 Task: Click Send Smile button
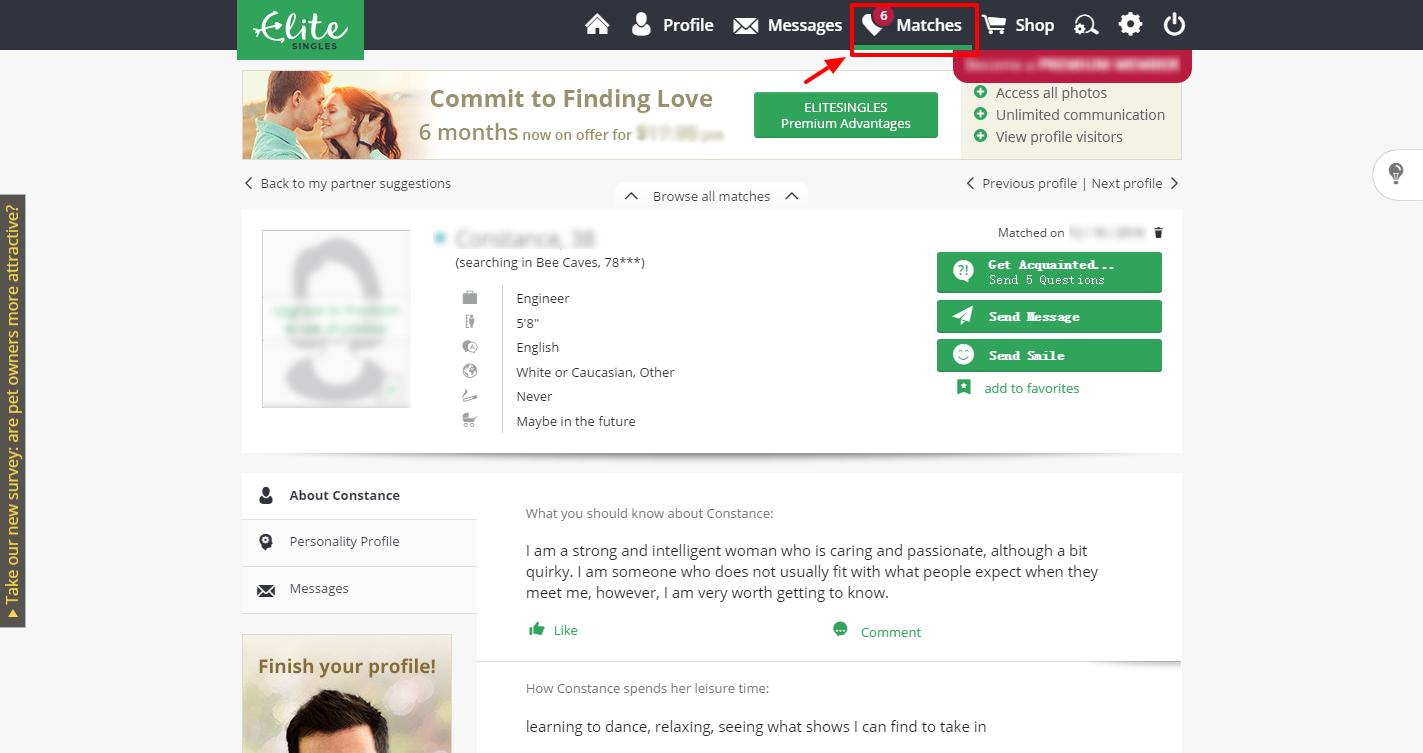click(1049, 355)
